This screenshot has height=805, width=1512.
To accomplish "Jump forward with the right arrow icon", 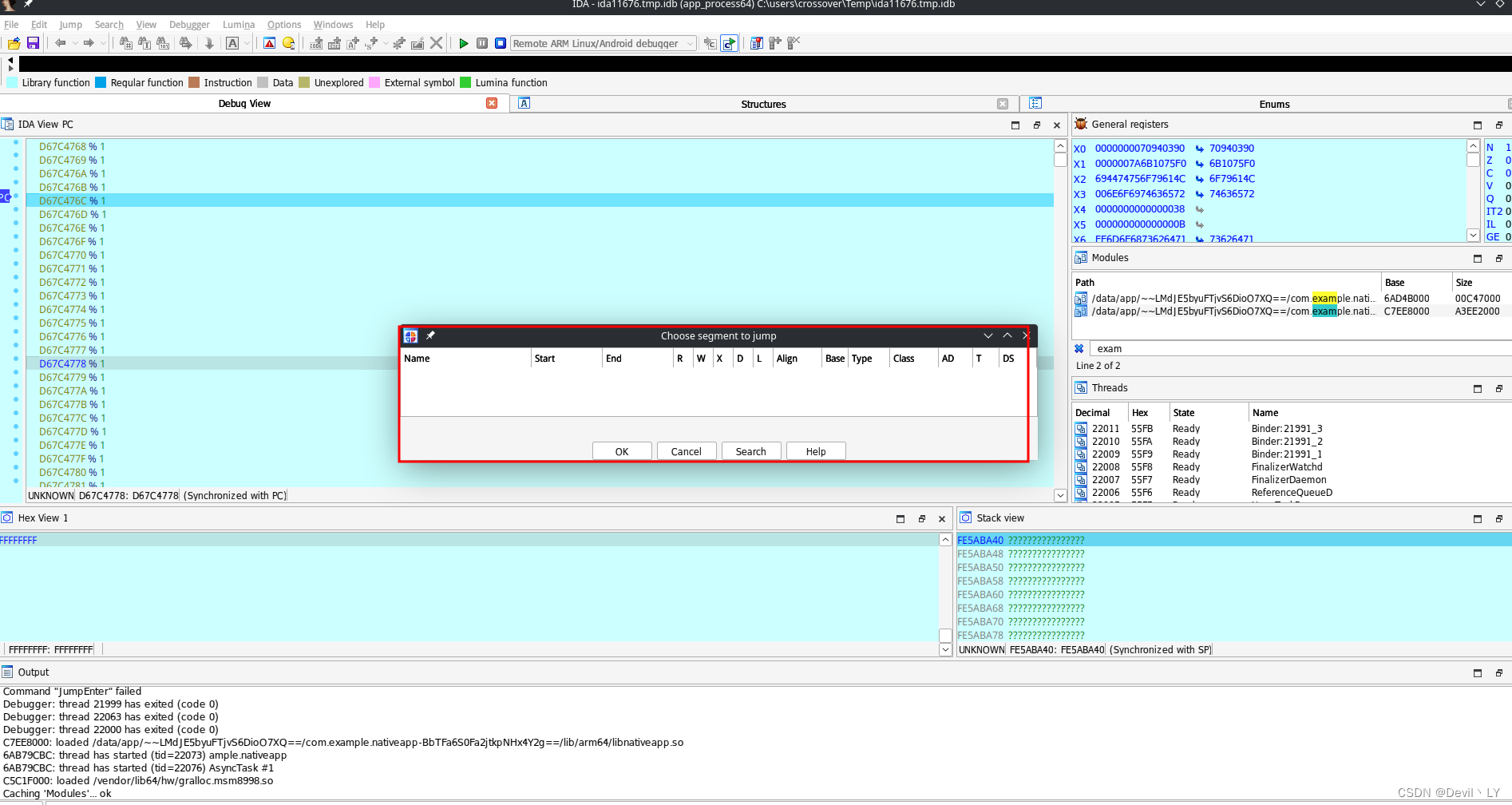I will click(89, 43).
